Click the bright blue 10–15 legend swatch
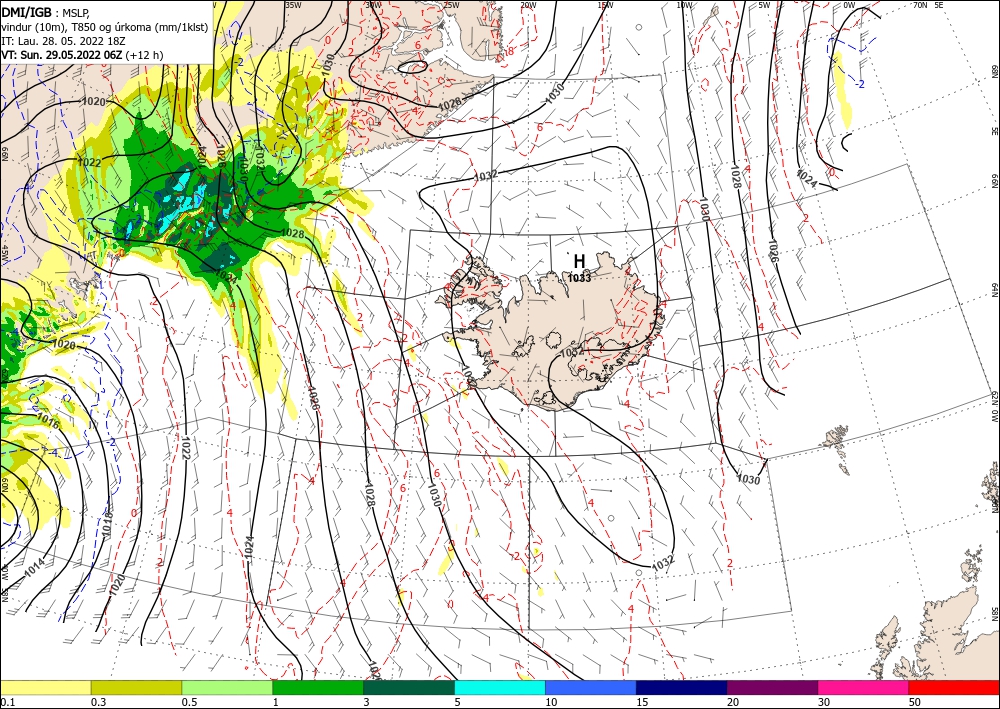This screenshot has height=709, width=1000. click(591, 687)
